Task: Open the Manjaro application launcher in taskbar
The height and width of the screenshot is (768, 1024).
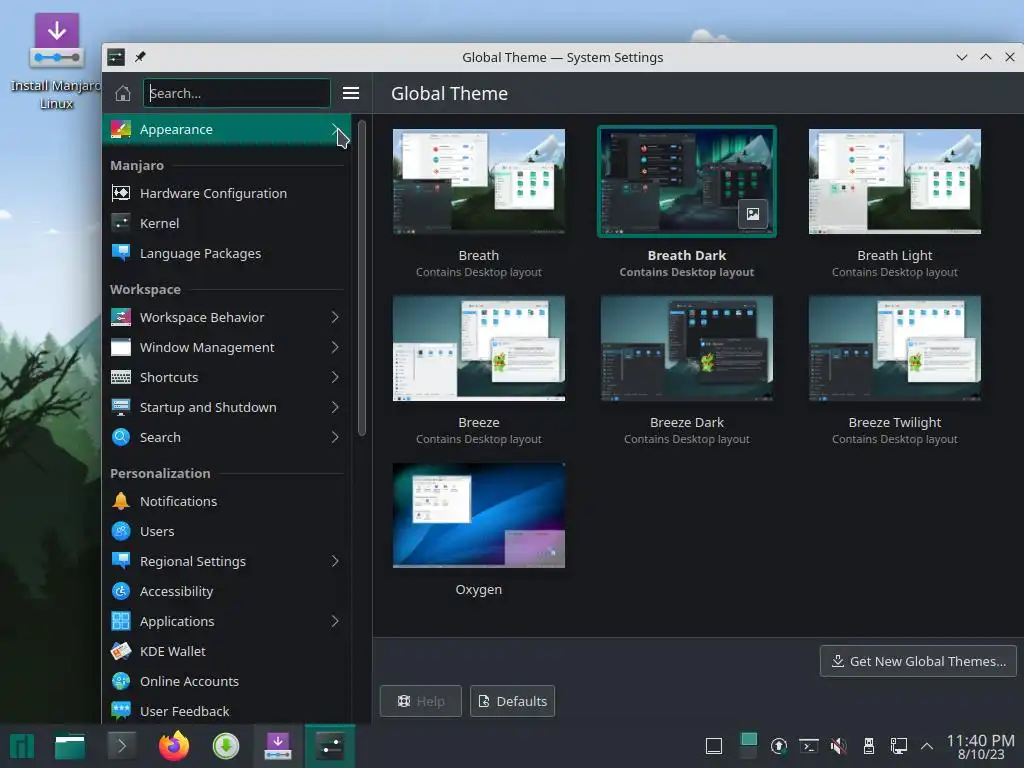Action: [x=22, y=746]
